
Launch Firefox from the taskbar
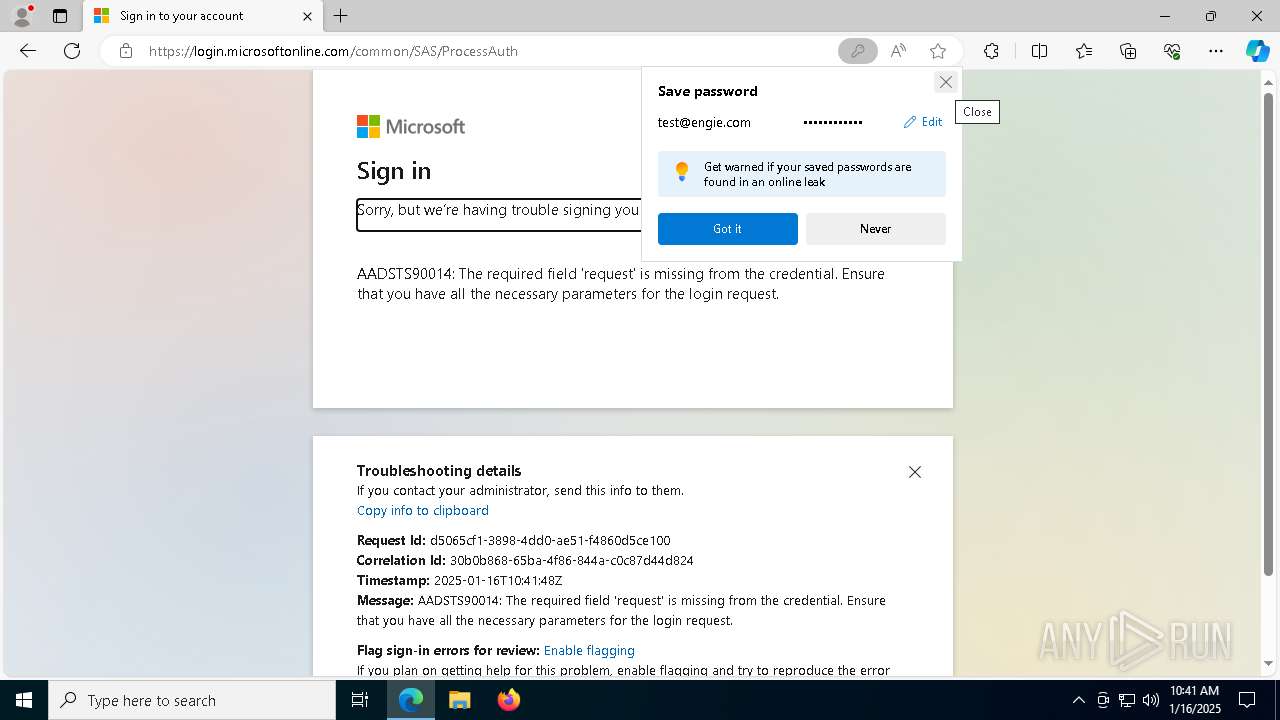pos(508,700)
